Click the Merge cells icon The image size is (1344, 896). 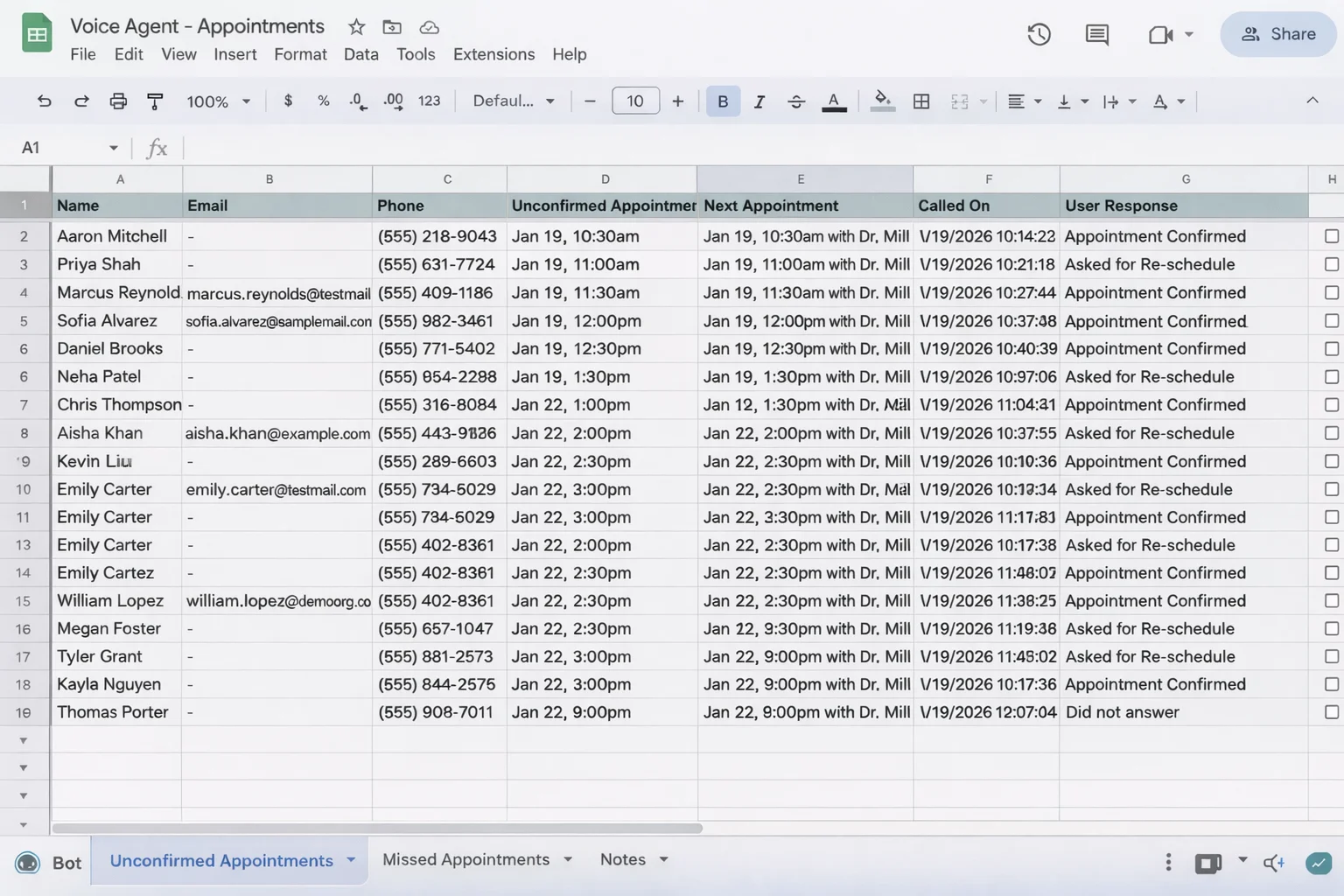960,101
